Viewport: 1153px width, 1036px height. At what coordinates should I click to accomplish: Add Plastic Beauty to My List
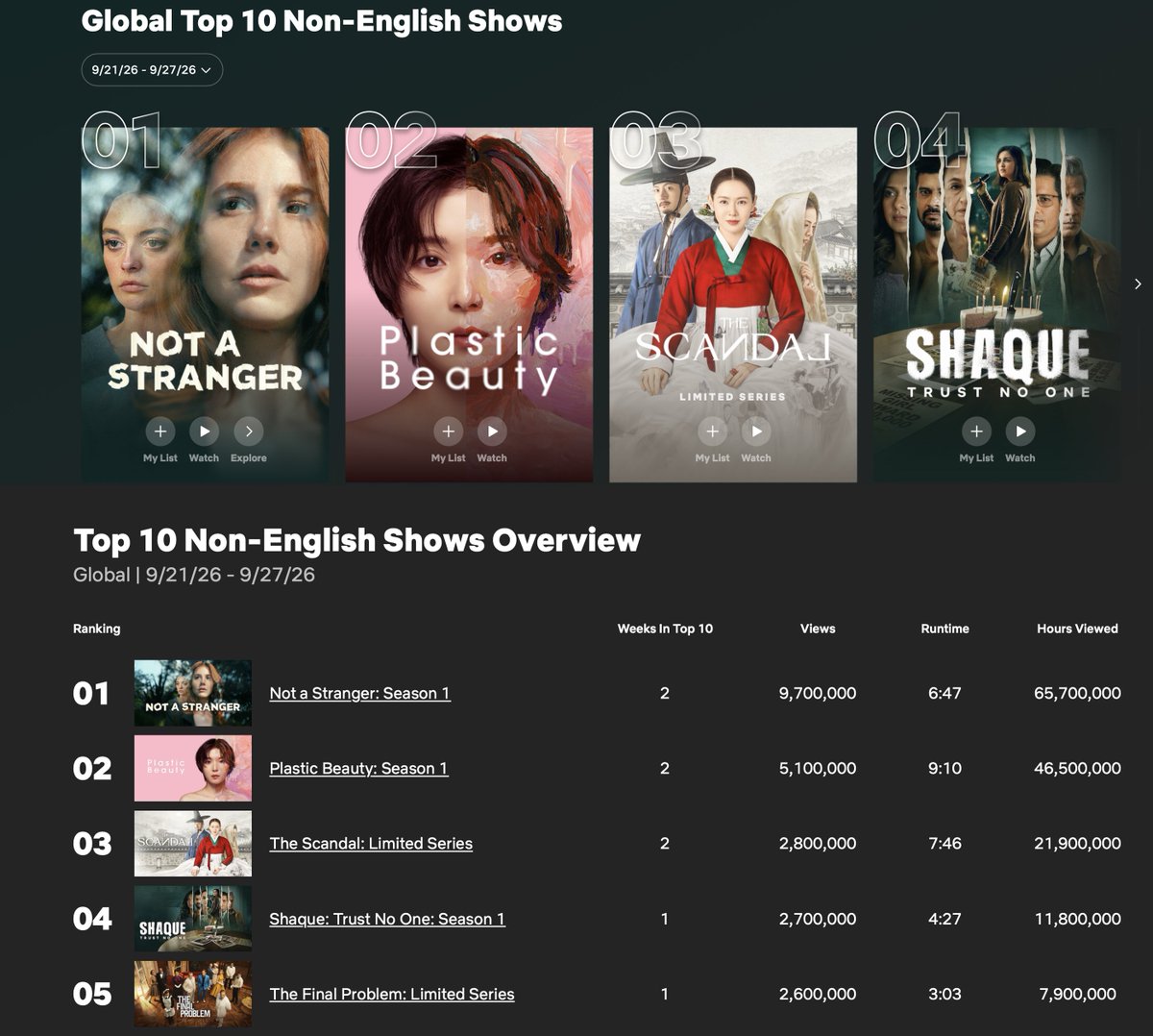[448, 432]
